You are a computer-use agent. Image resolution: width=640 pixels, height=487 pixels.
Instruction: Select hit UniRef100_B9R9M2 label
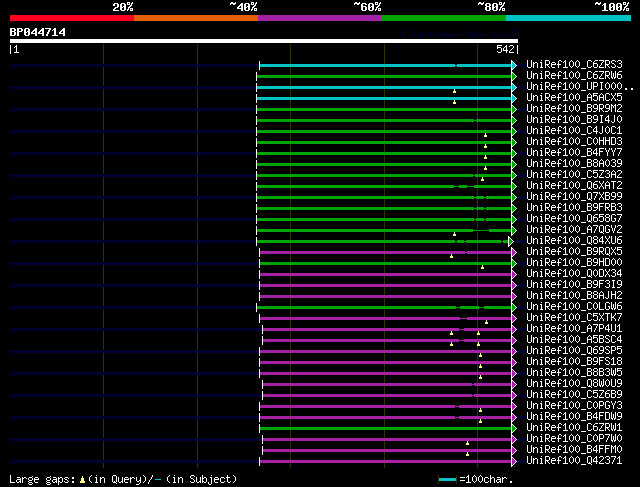574,109
